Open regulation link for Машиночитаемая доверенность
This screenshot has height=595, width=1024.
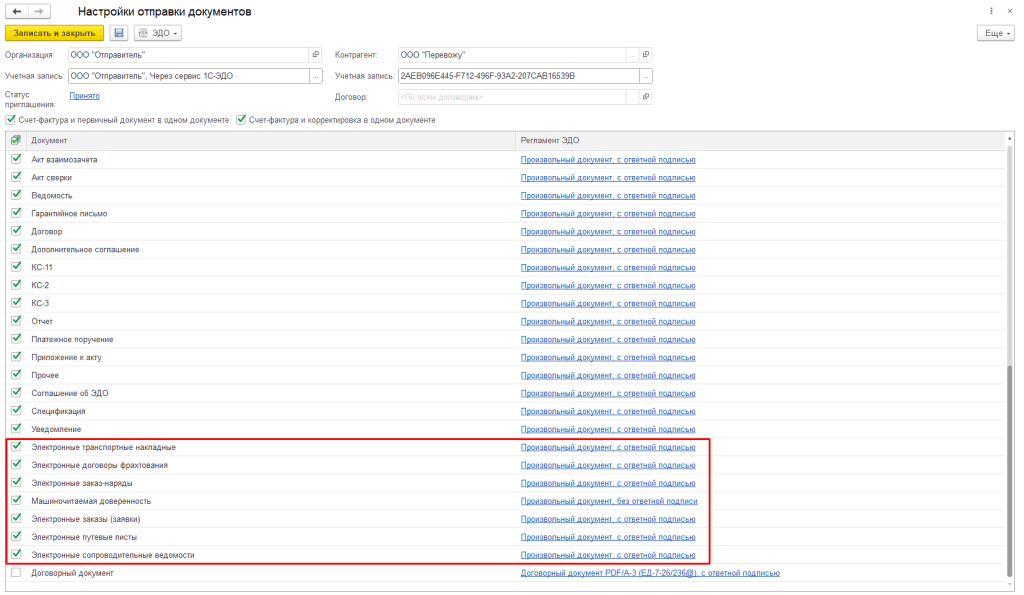(609, 501)
